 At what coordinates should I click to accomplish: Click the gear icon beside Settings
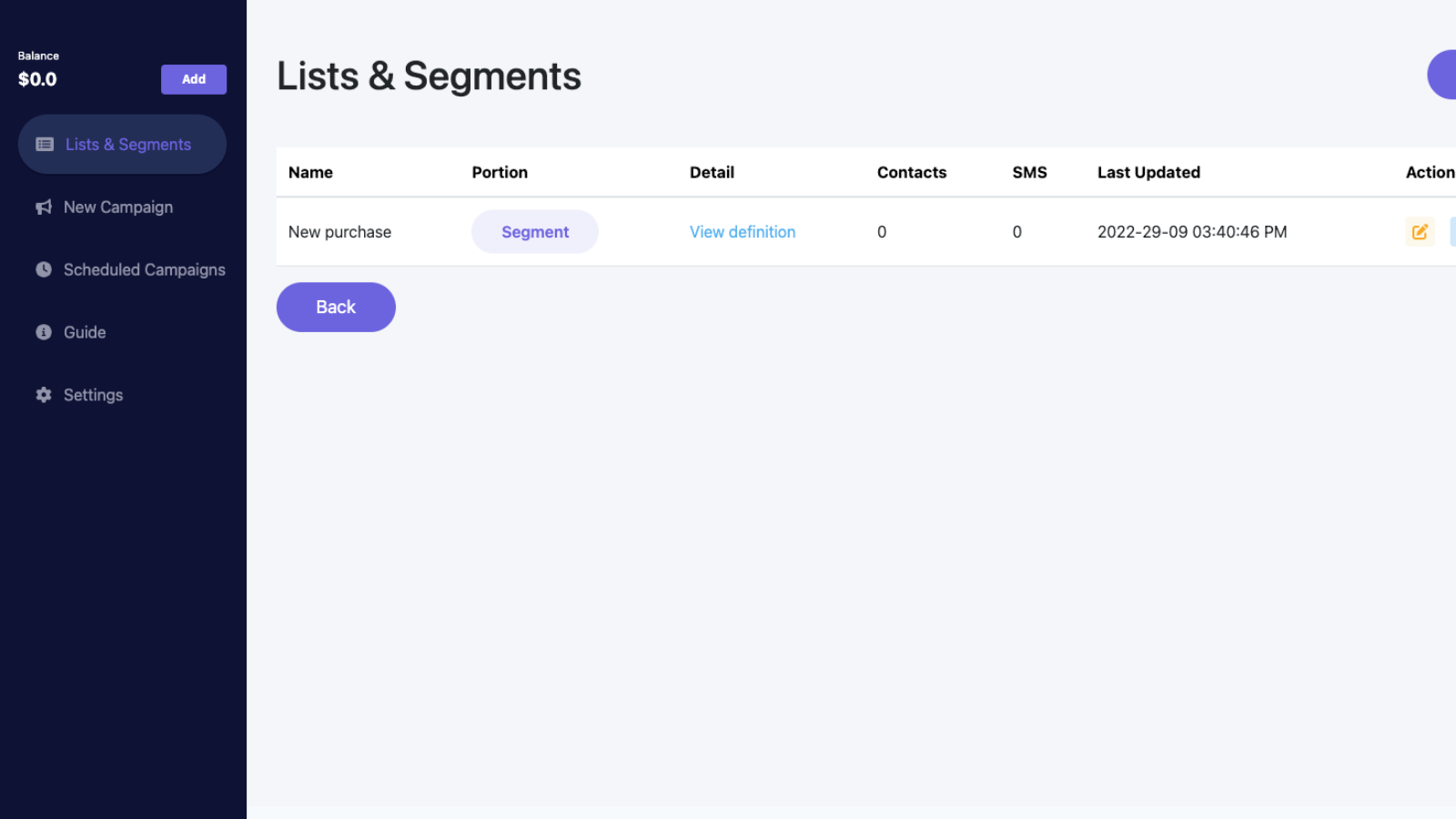click(44, 395)
